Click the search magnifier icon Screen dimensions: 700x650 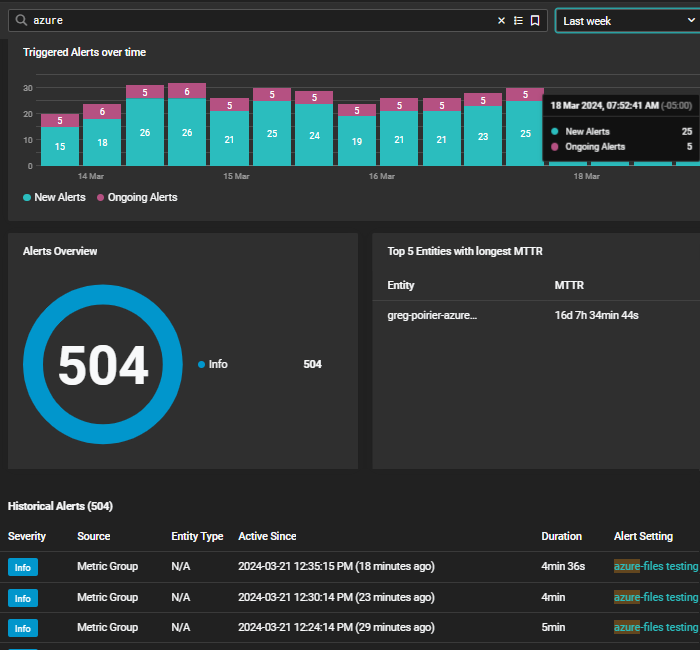pos(21,20)
